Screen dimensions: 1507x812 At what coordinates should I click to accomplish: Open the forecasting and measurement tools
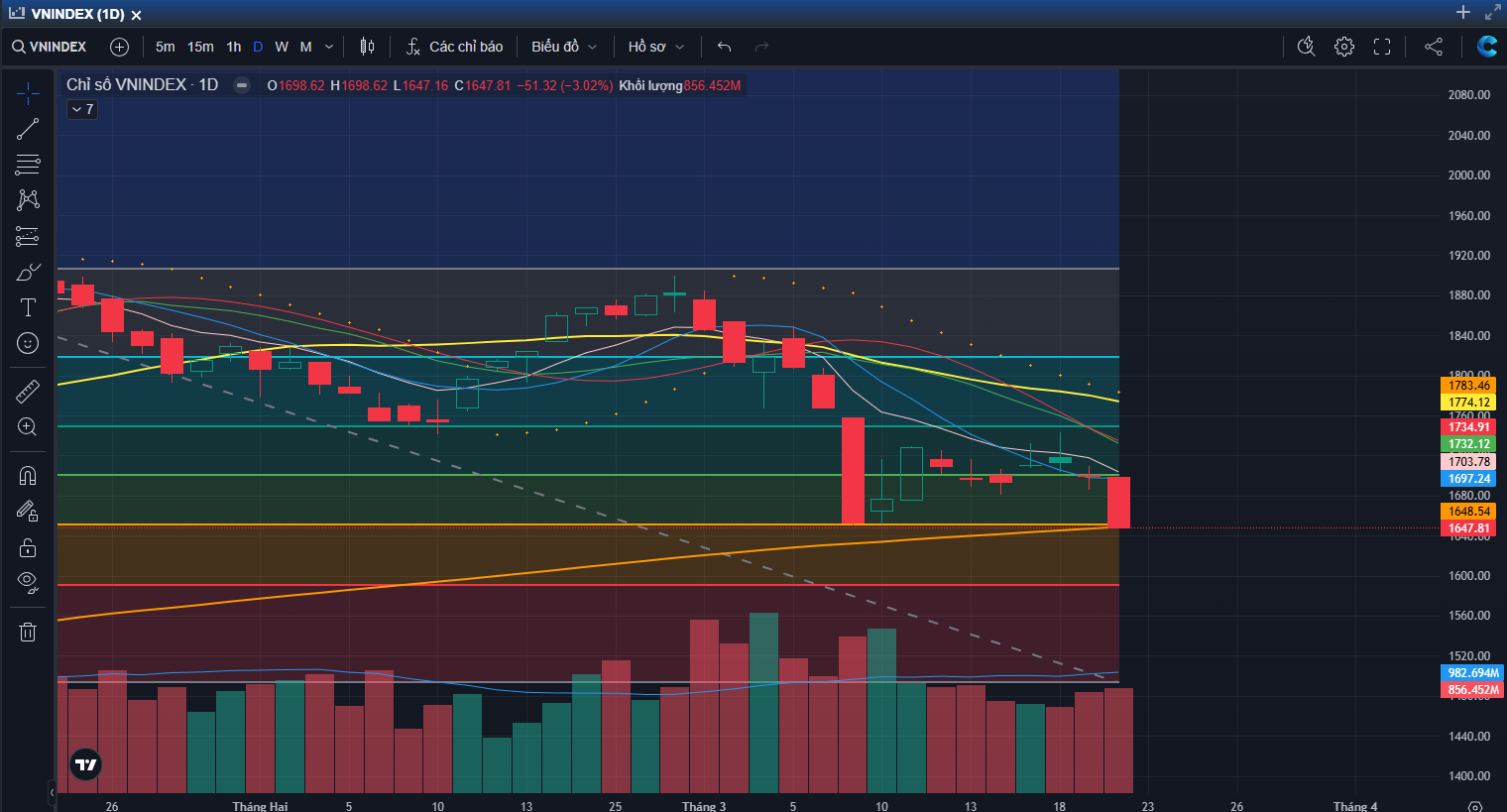tap(28, 236)
